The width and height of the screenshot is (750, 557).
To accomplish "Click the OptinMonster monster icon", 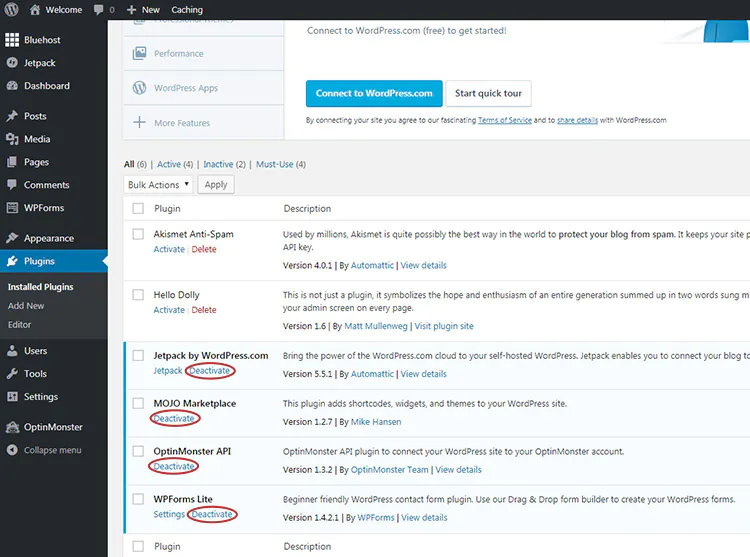I will (12, 427).
